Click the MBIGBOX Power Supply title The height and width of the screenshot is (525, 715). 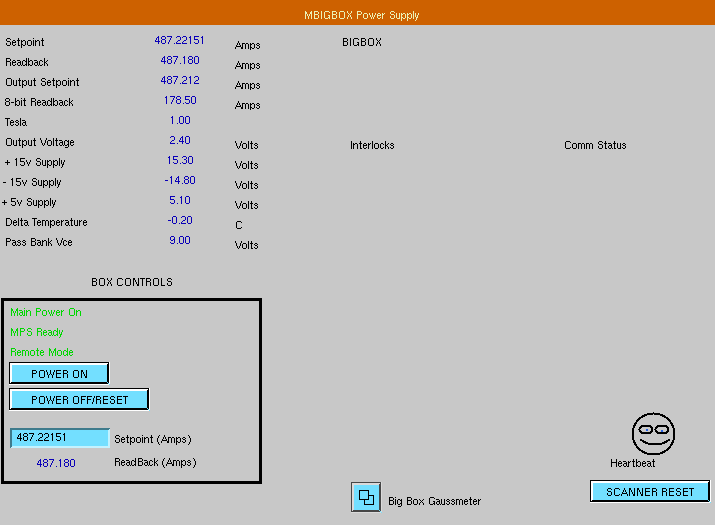362,15
